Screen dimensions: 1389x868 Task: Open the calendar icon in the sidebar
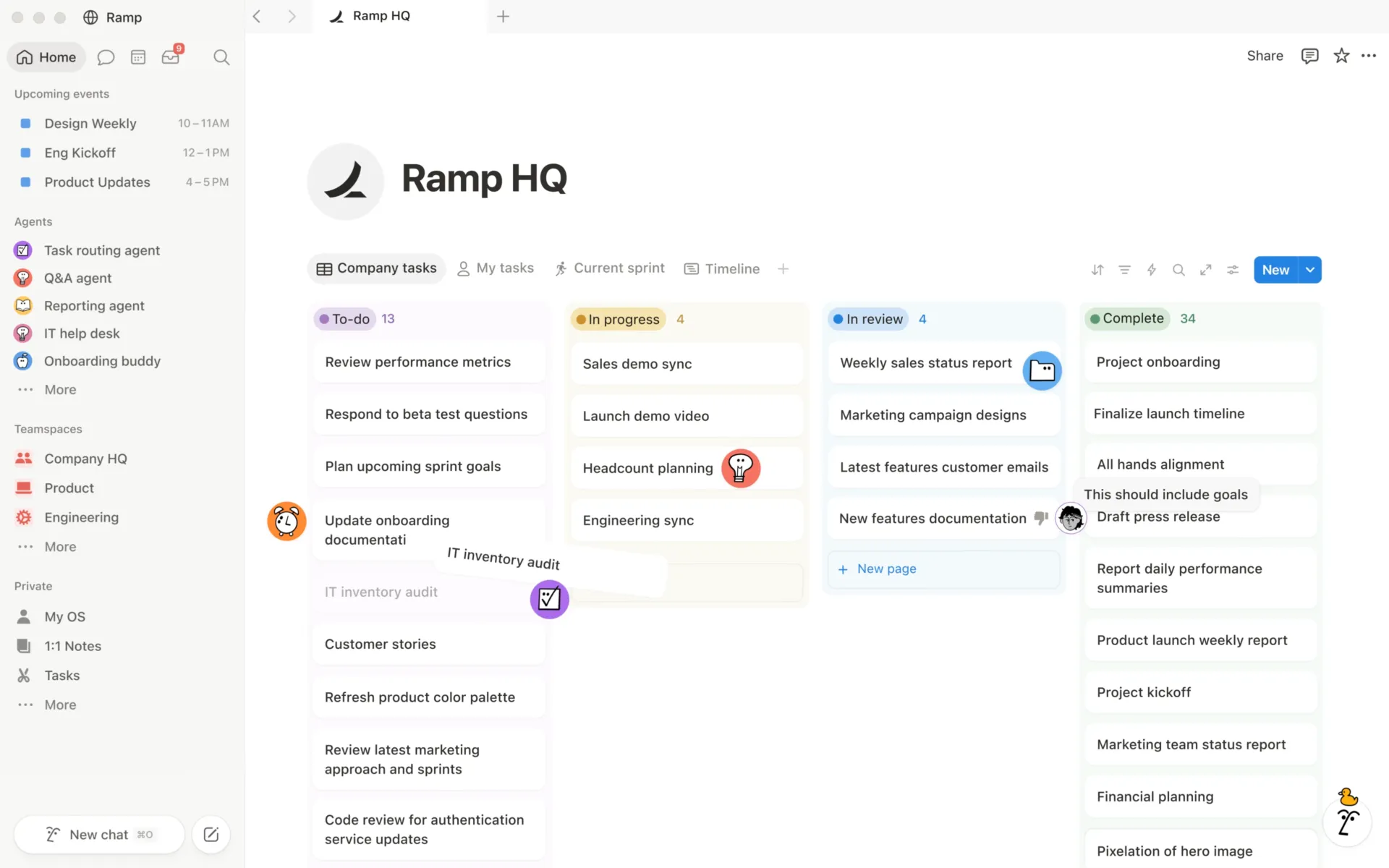138,57
